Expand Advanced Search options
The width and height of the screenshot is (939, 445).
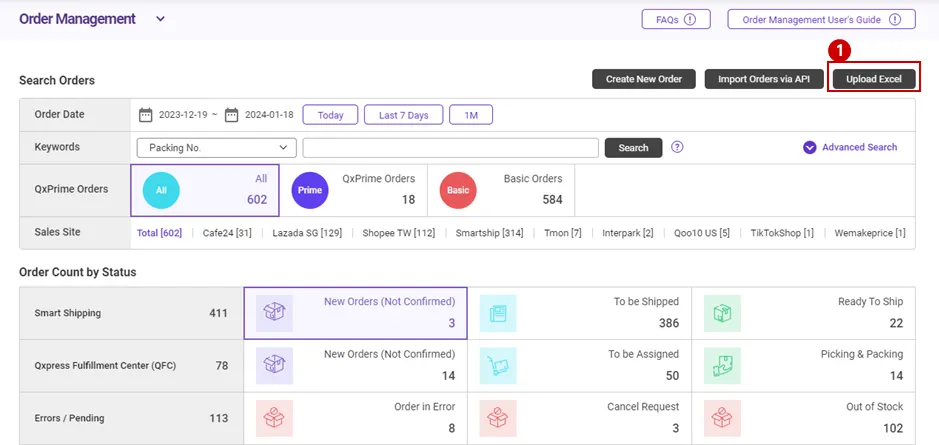[850, 147]
